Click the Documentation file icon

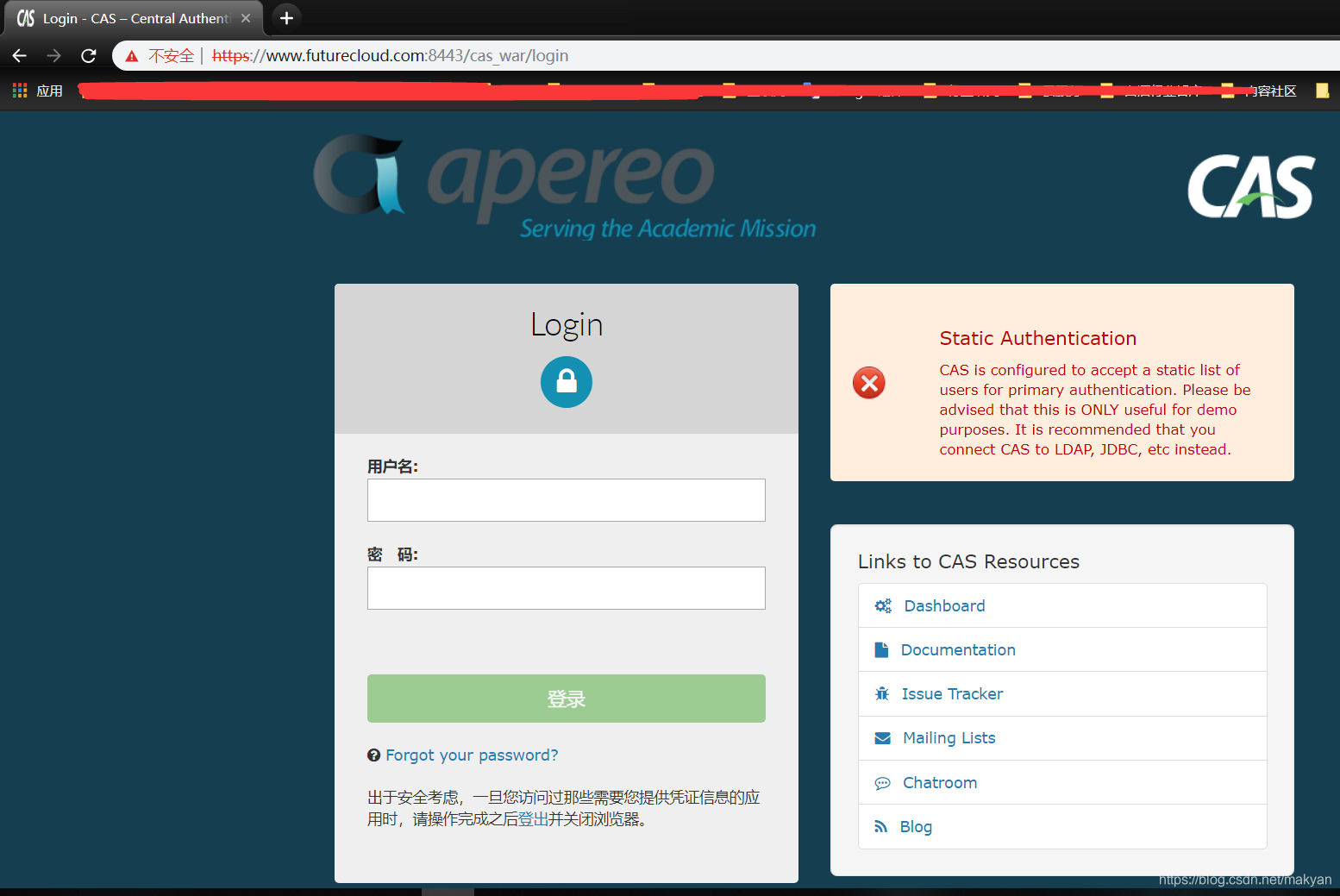click(x=881, y=650)
